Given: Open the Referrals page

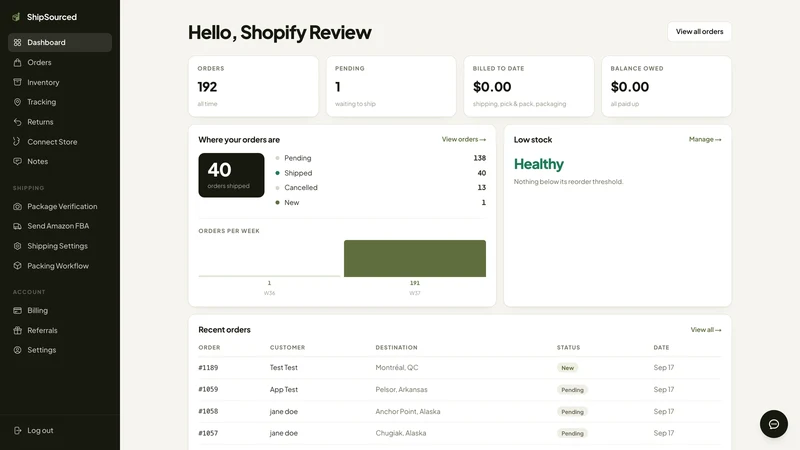Looking at the screenshot, I should (x=60, y=330).
